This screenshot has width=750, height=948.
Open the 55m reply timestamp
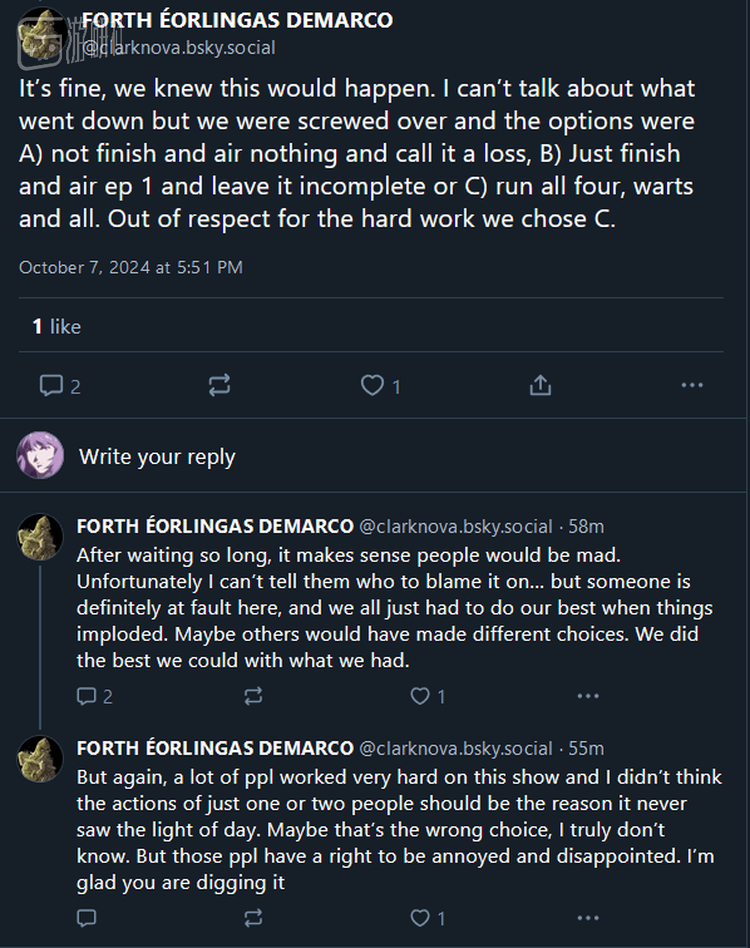coord(586,748)
